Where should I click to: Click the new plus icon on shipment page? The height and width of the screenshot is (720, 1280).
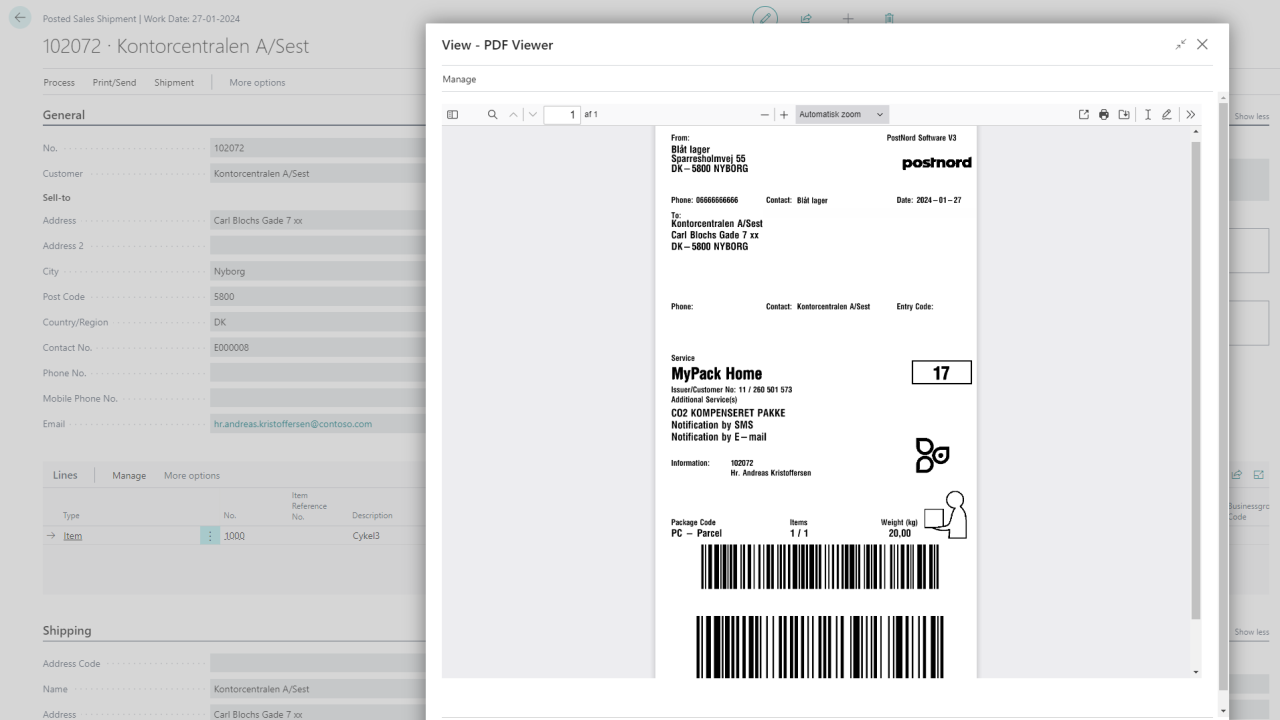click(848, 19)
